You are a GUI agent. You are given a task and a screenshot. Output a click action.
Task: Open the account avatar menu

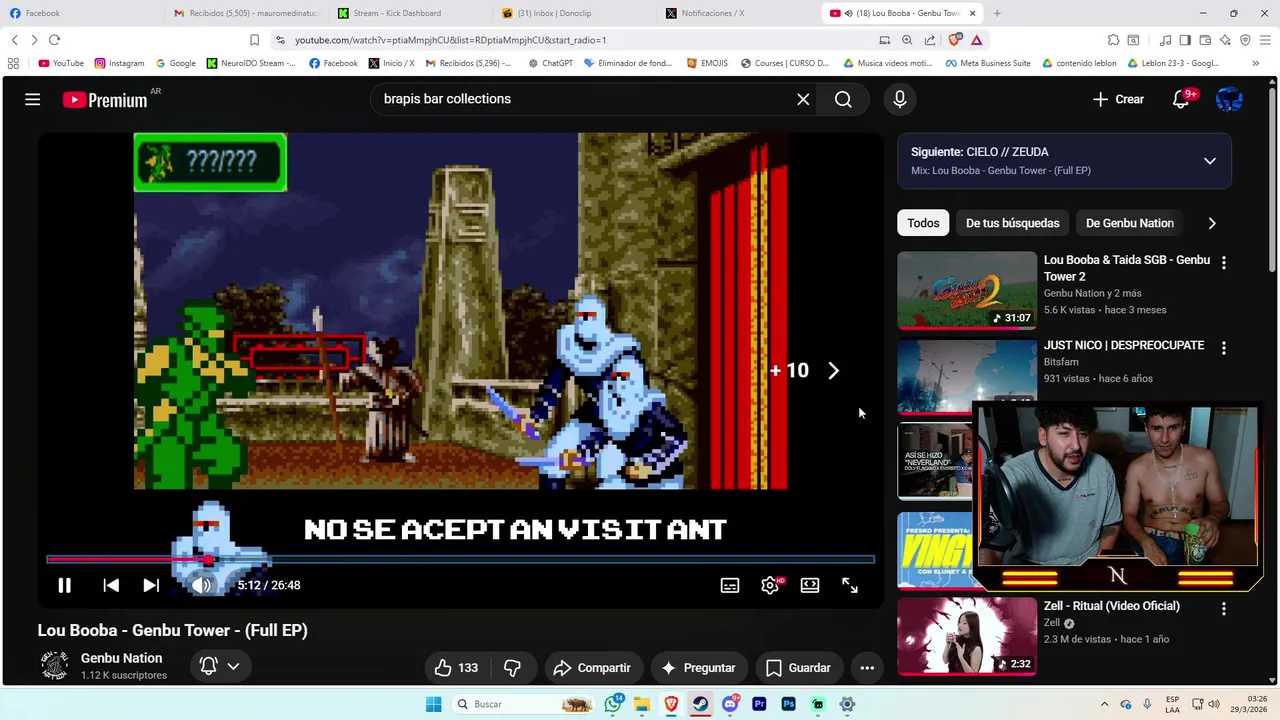coord(1229,99)
